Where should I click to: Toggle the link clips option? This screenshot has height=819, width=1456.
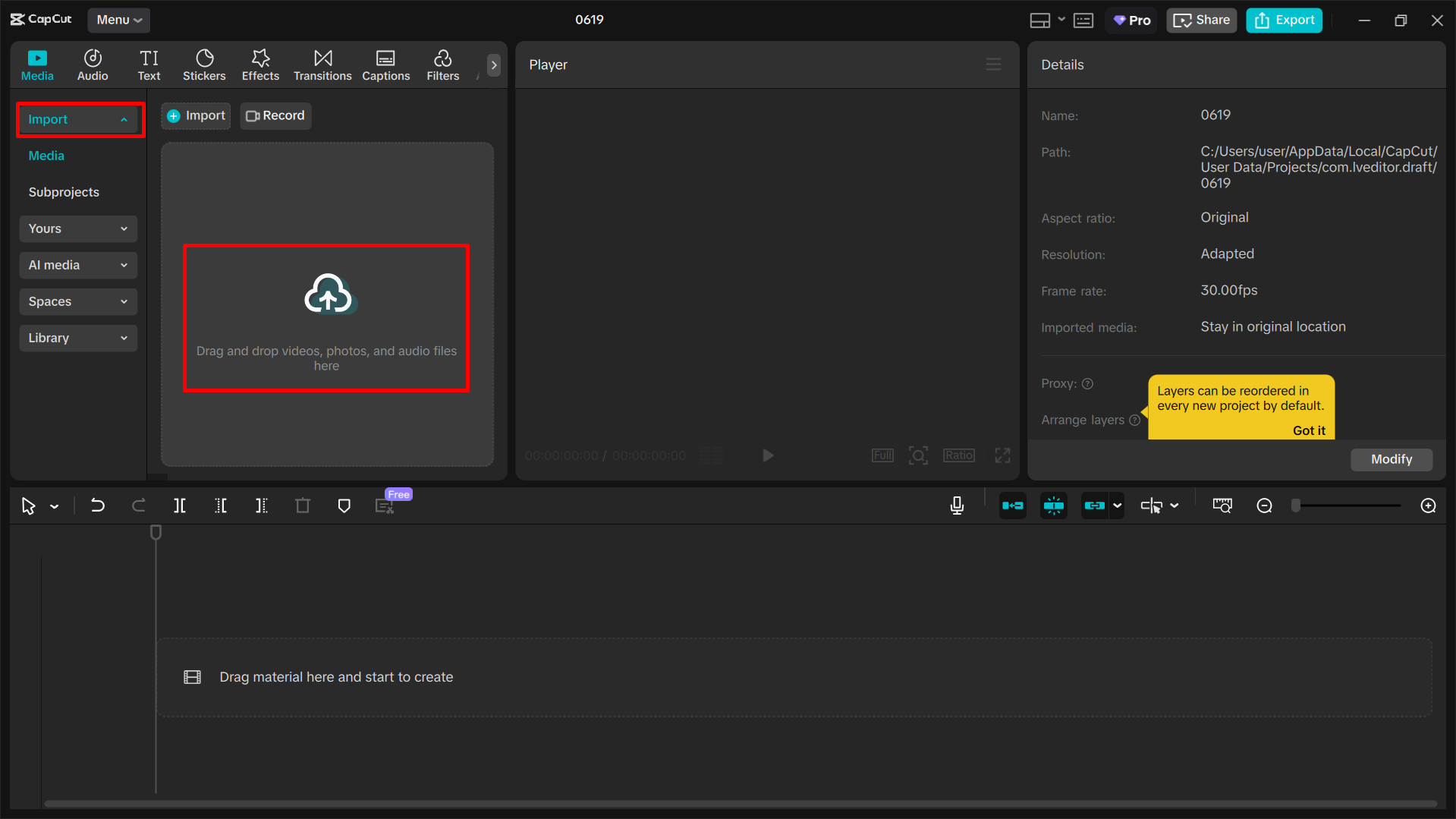click(x=1097, y=505)
